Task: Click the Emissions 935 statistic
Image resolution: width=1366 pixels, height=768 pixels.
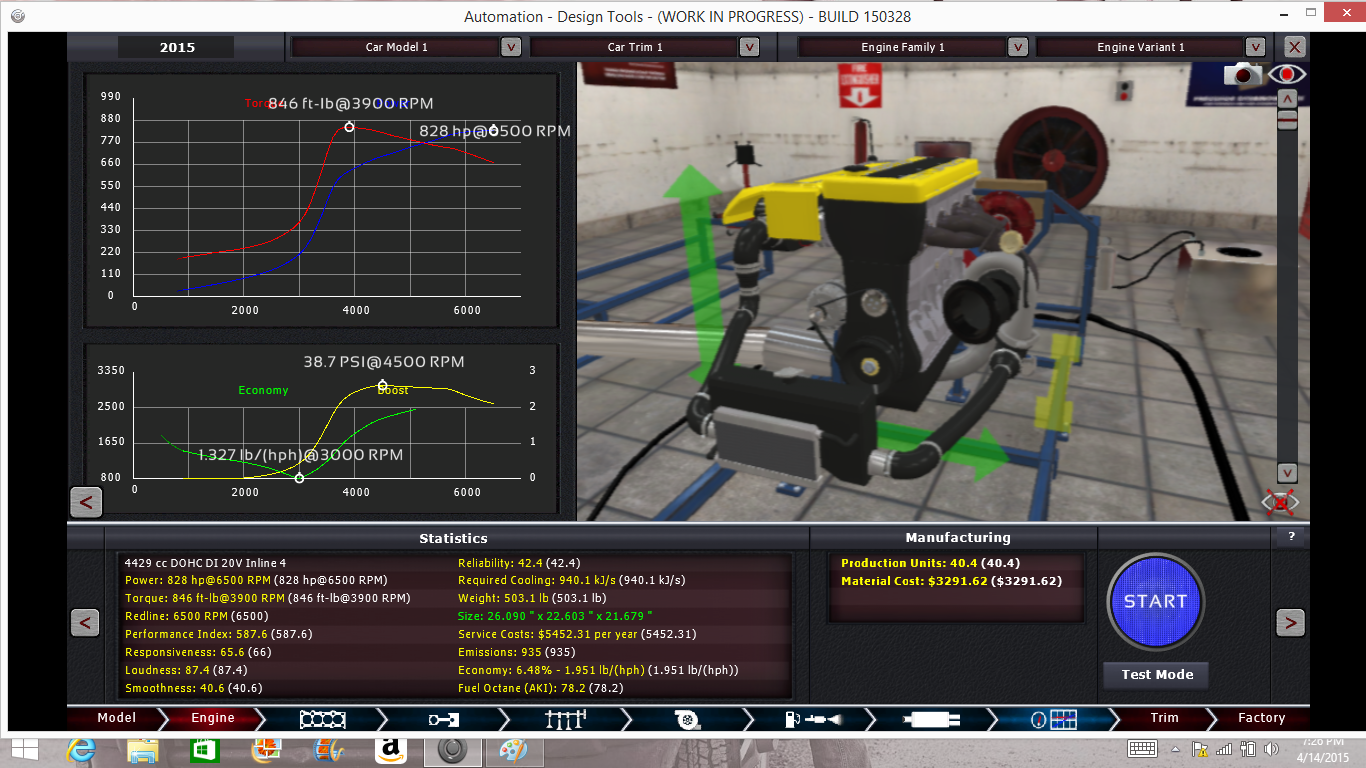Action: tap(514, 652)
